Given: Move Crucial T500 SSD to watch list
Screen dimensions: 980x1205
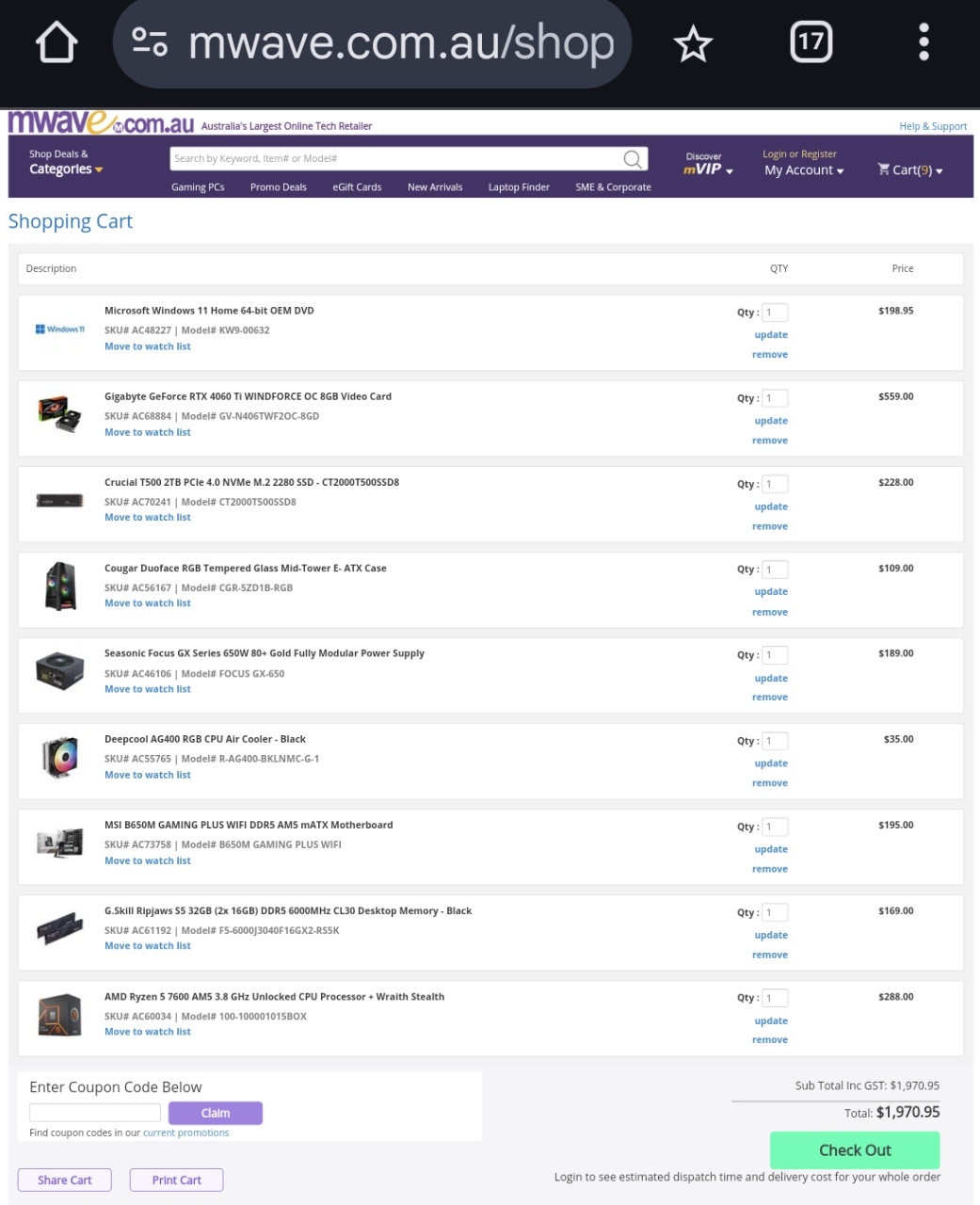Looking at the screenshot, I should point(148,517).
